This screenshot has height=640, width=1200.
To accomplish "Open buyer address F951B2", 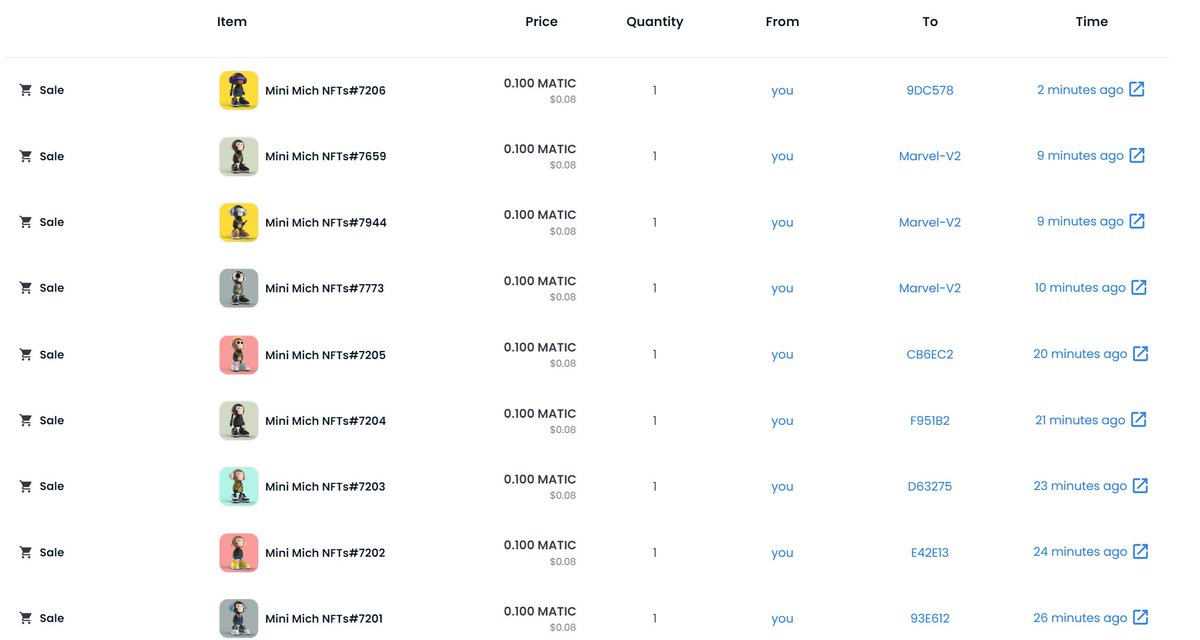I will coord(930,420).
